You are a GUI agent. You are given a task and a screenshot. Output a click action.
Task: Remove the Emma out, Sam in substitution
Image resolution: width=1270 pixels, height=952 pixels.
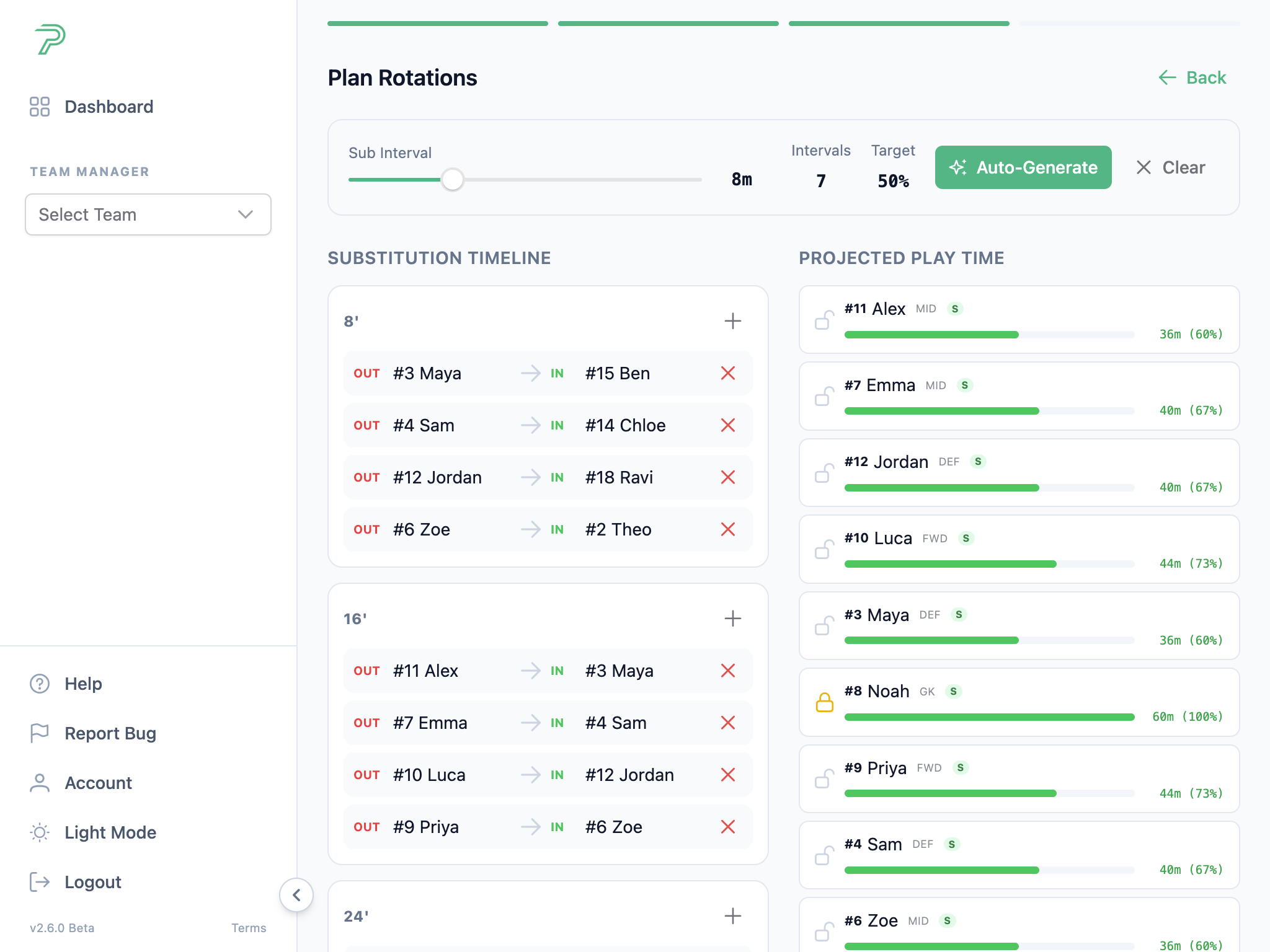coord(728,723)
